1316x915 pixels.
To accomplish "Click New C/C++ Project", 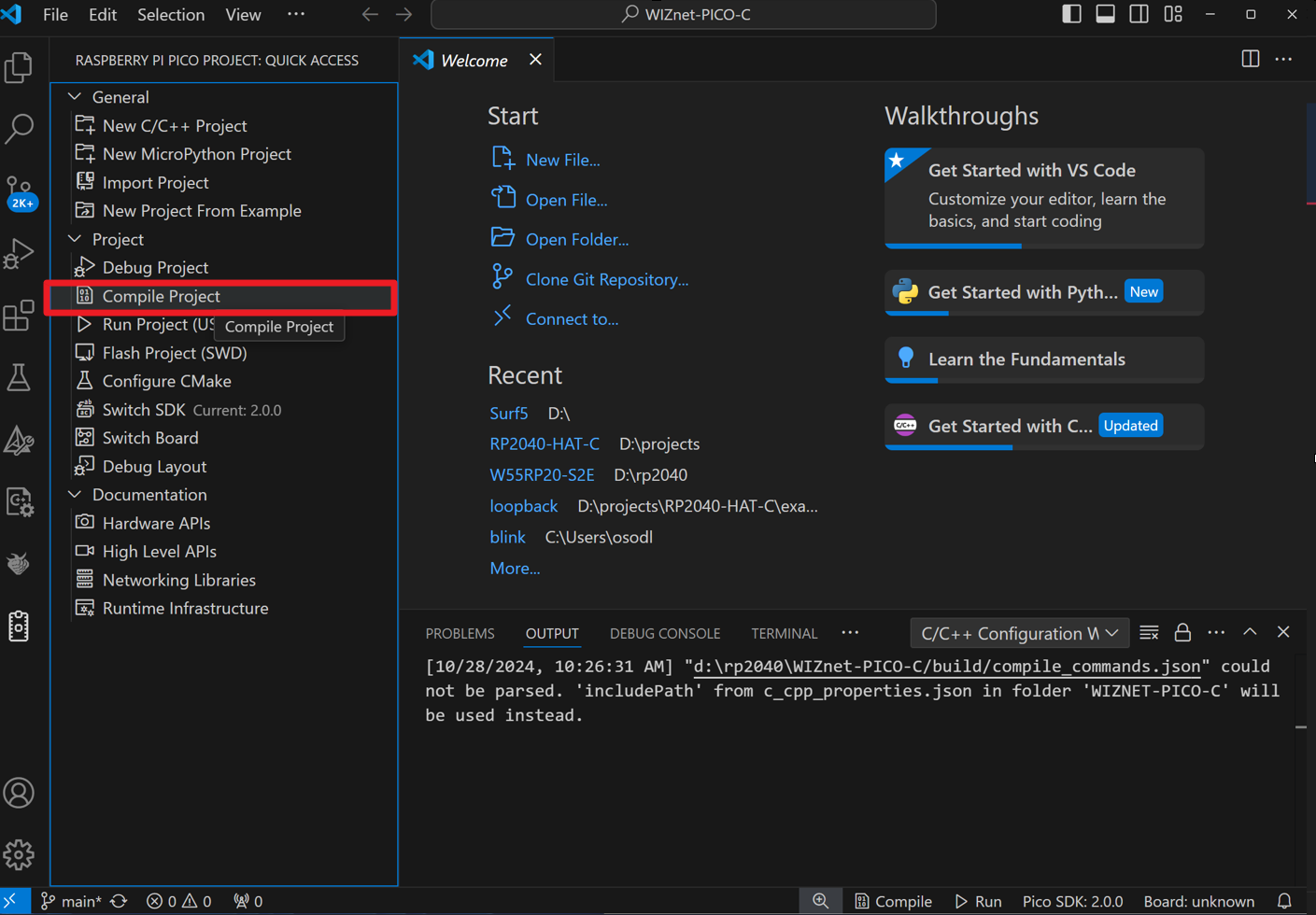I will [174, 125].
